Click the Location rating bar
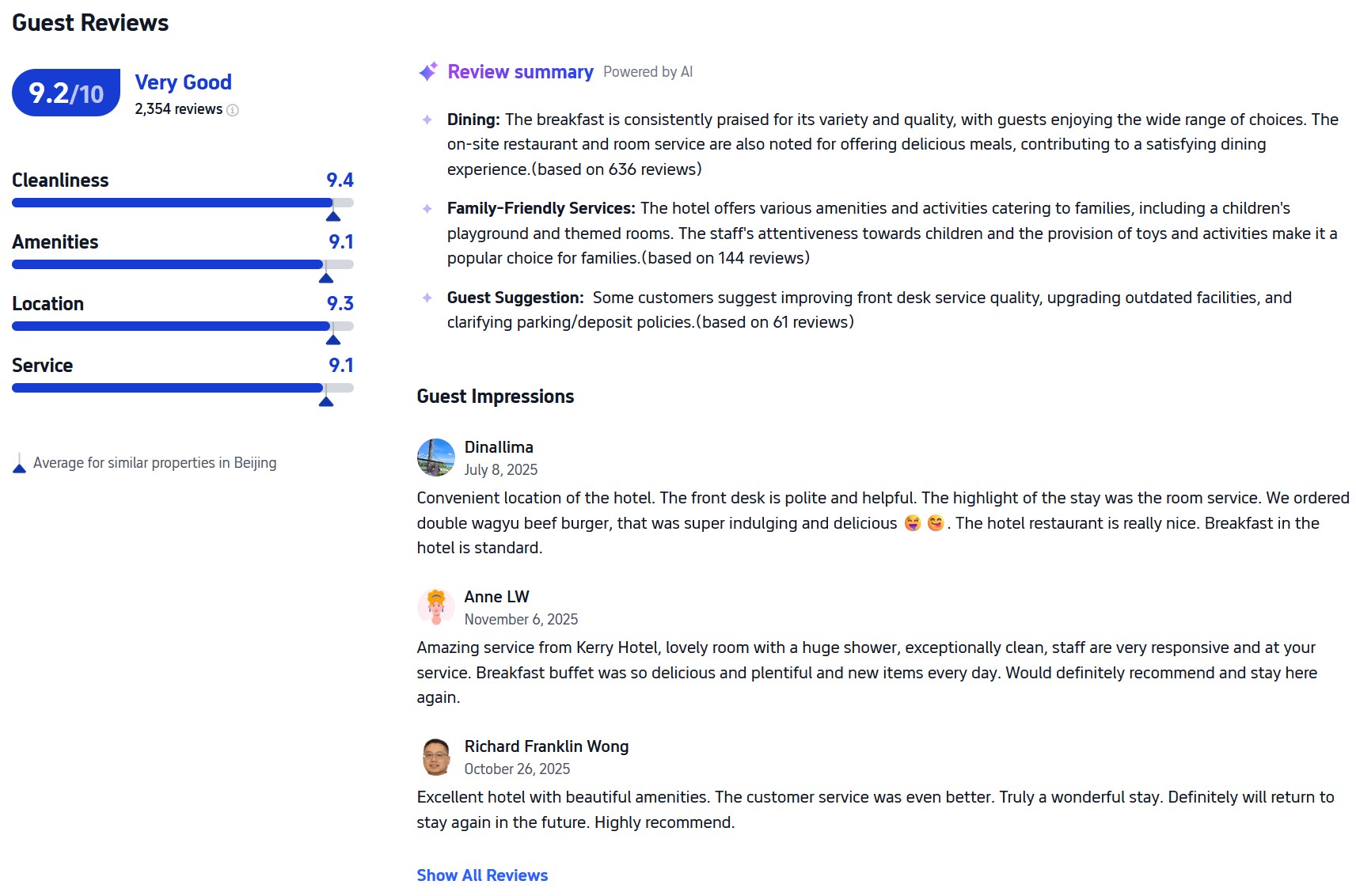Image resolution: width=1356 pixels, height=896 pixels. point(182,326)
